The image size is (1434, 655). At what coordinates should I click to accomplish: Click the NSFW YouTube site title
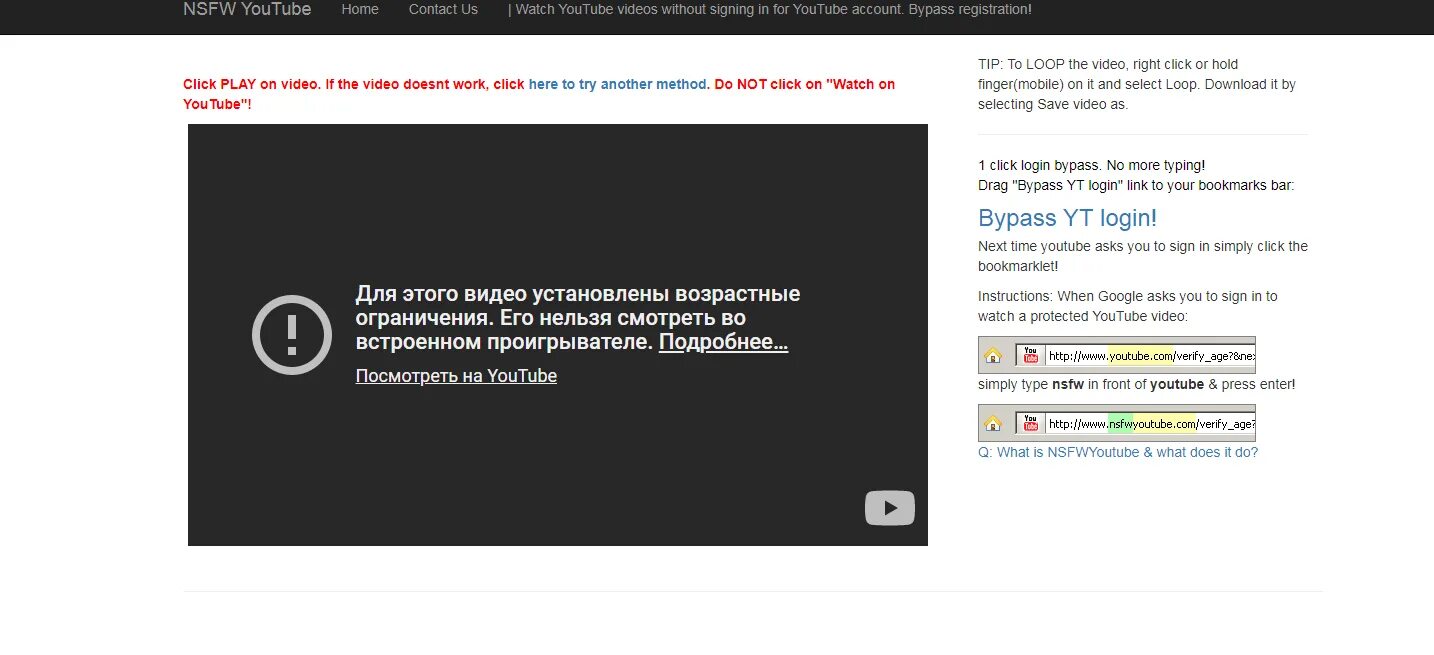[247, 9]
